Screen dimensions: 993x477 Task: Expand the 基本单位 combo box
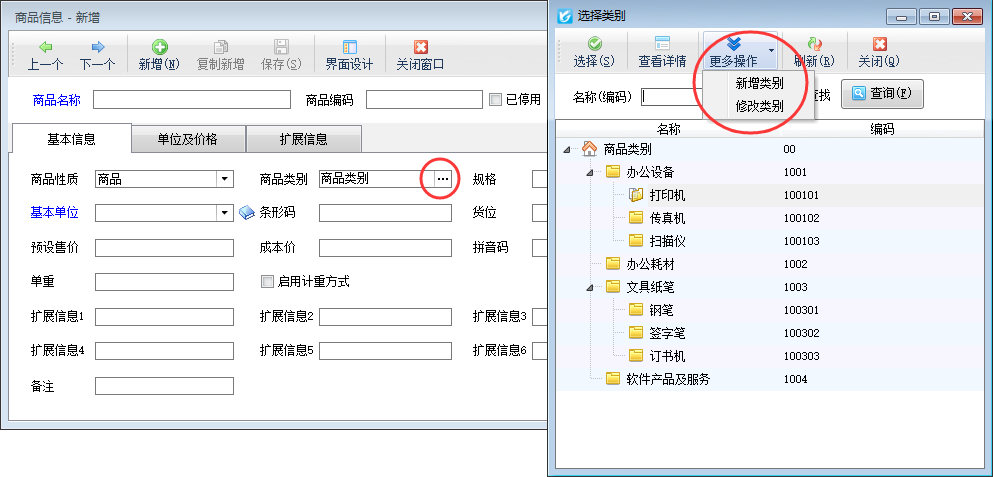pos(225,213)
